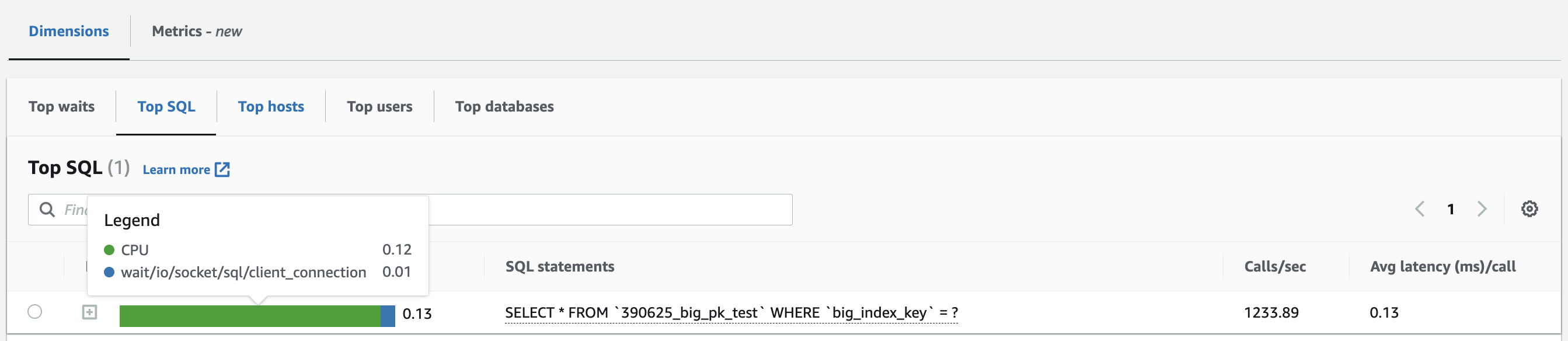Select the Dimensions tab

tap(69, 31)
